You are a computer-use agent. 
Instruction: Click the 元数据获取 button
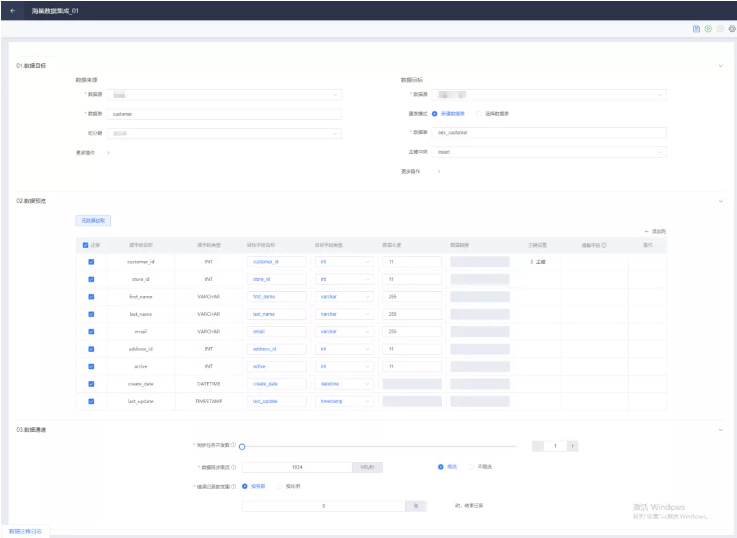click(92, 220)
